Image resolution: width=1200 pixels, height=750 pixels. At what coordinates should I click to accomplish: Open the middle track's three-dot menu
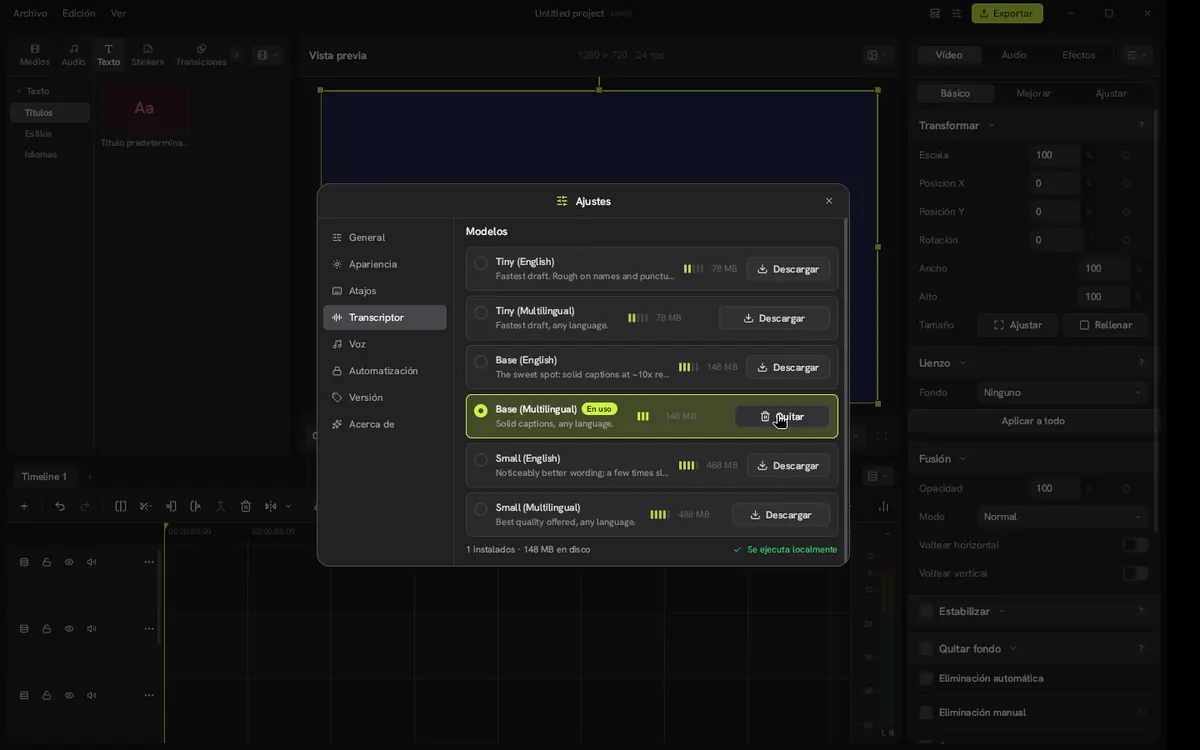click(x=149, y=628)
